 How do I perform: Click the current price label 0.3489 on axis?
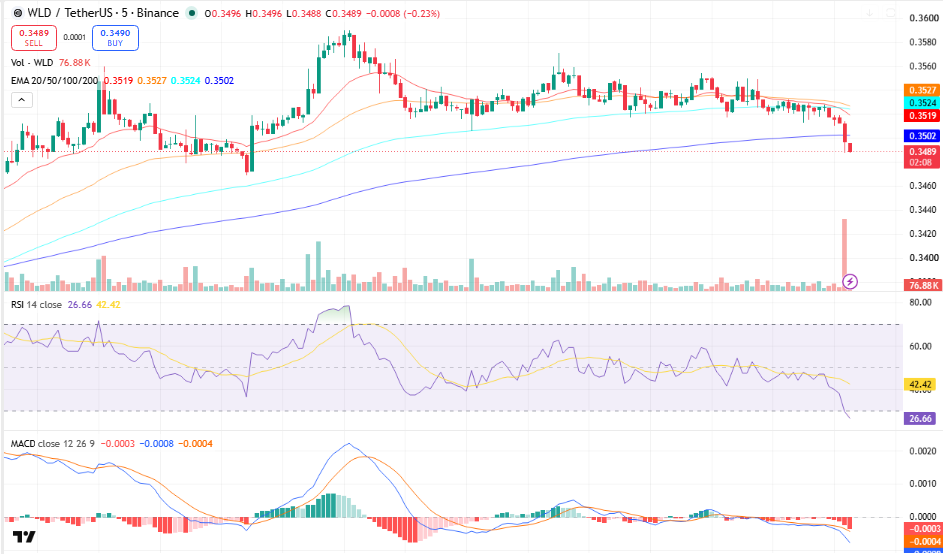click(x=921, y=152)
